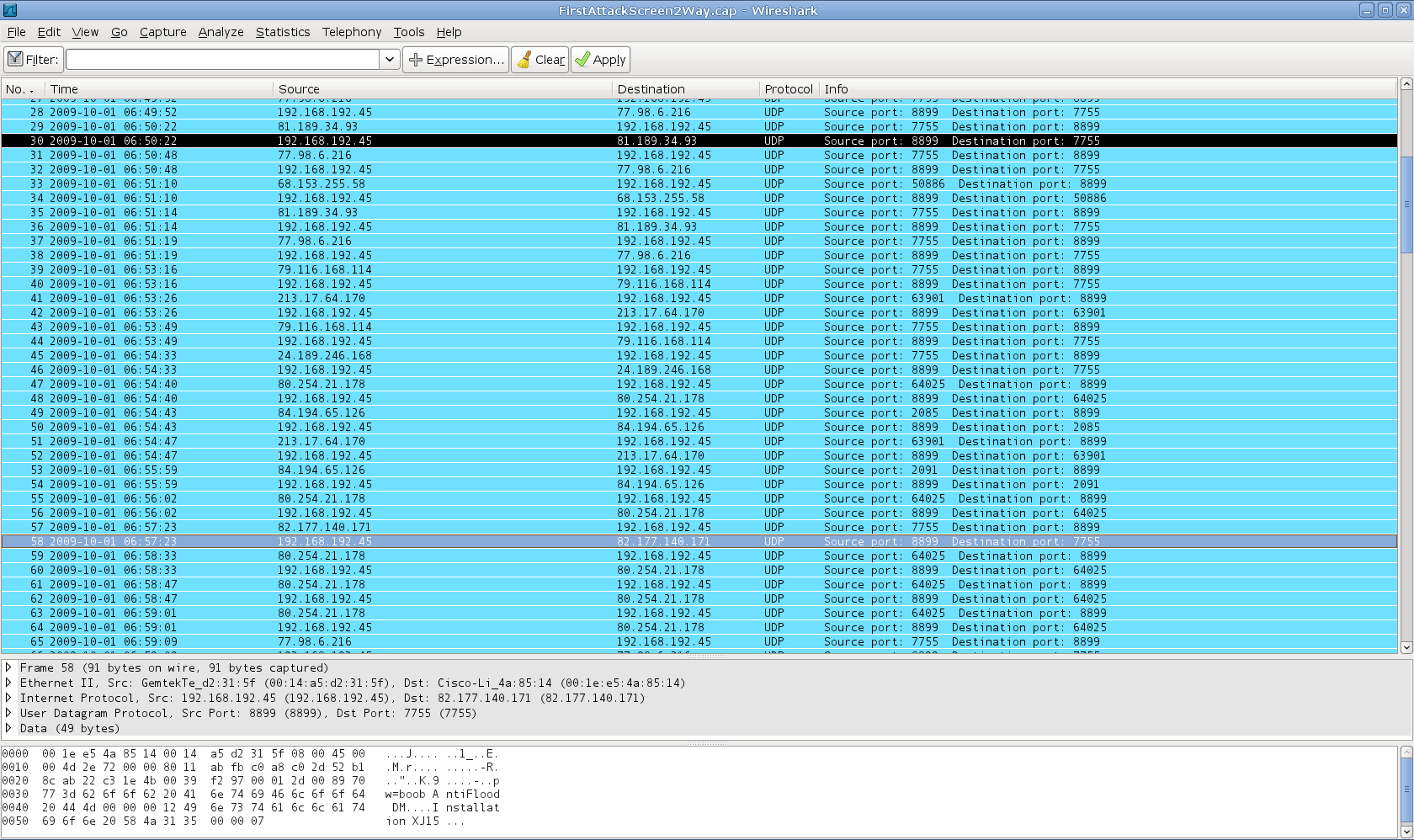
Task: Click packet 62 Info 'Destination port: 64025'
Action: (x=1029, y=598)
